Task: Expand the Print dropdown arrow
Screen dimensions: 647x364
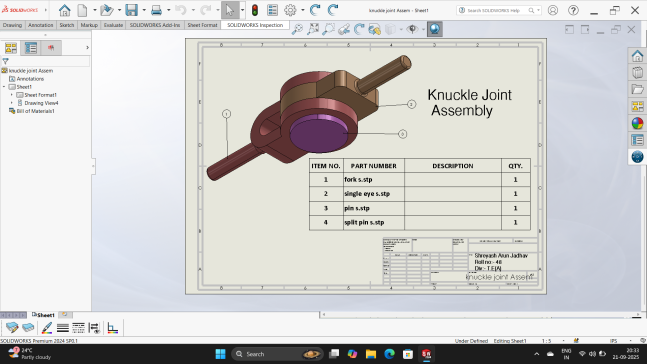Action: point(168,10)
